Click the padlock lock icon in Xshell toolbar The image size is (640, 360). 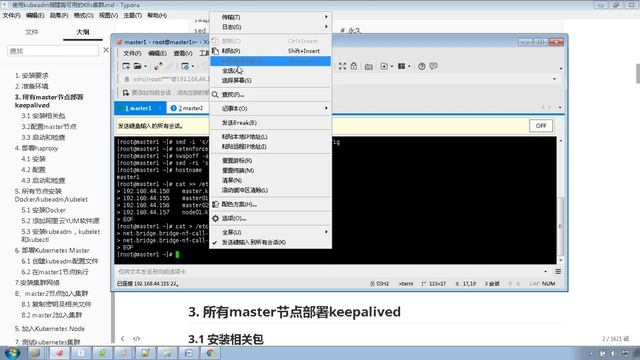click(354, 66)
